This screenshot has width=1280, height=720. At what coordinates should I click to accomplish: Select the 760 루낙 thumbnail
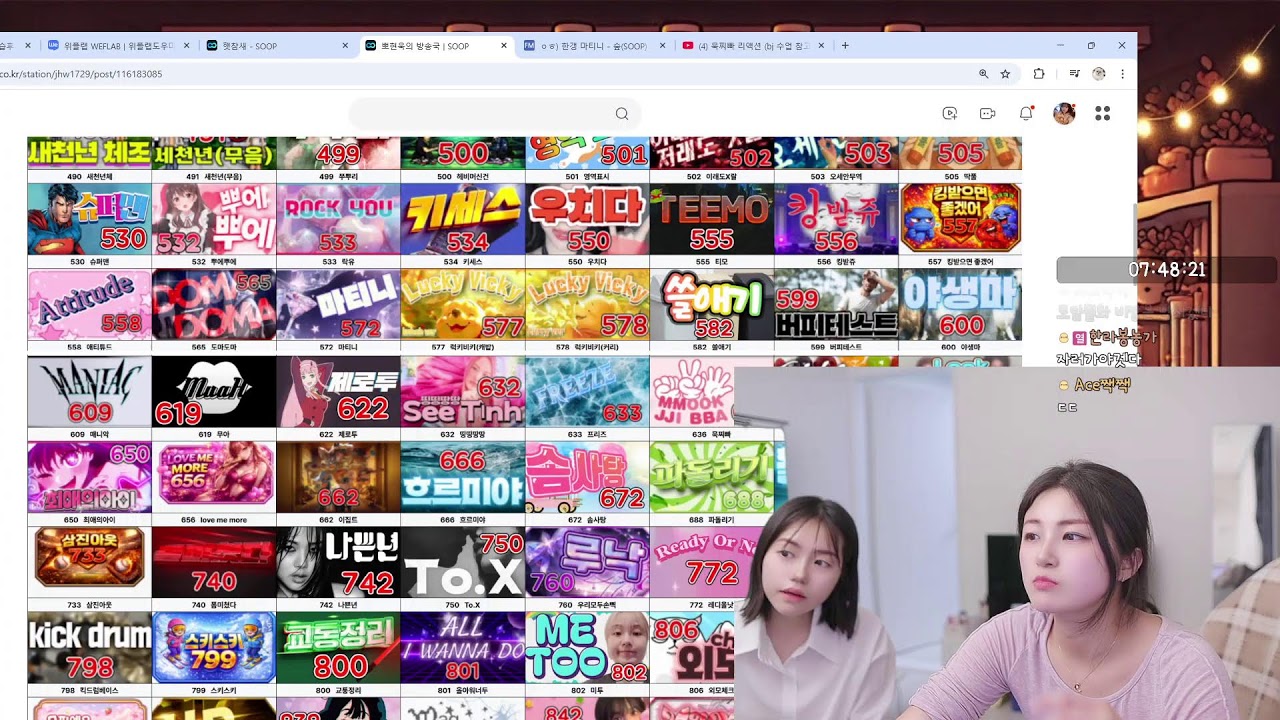pos(587,562)
